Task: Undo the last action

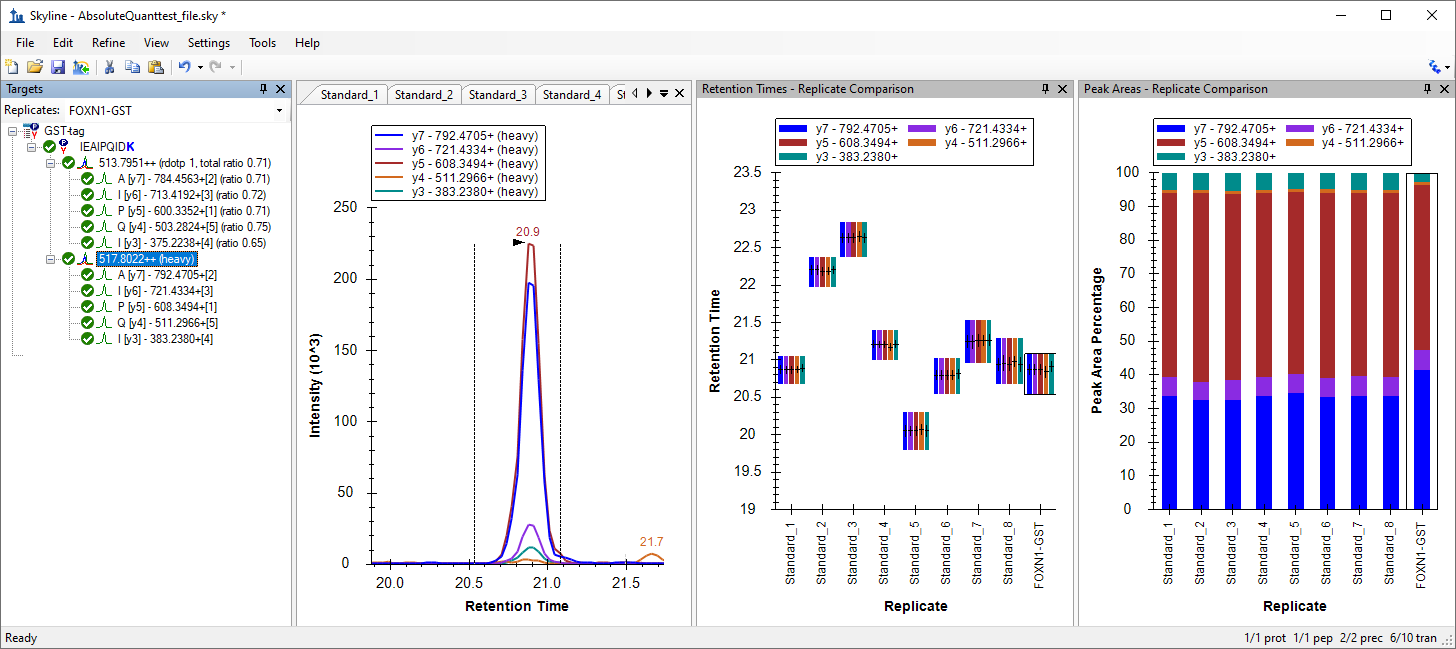Action: coord(184,67)
